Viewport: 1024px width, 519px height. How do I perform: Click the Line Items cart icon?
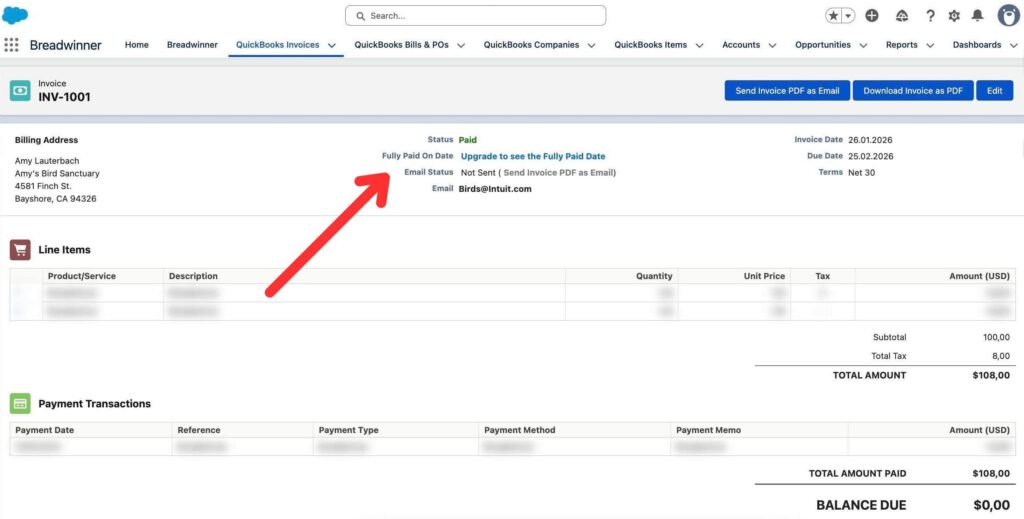click(20, 249)
